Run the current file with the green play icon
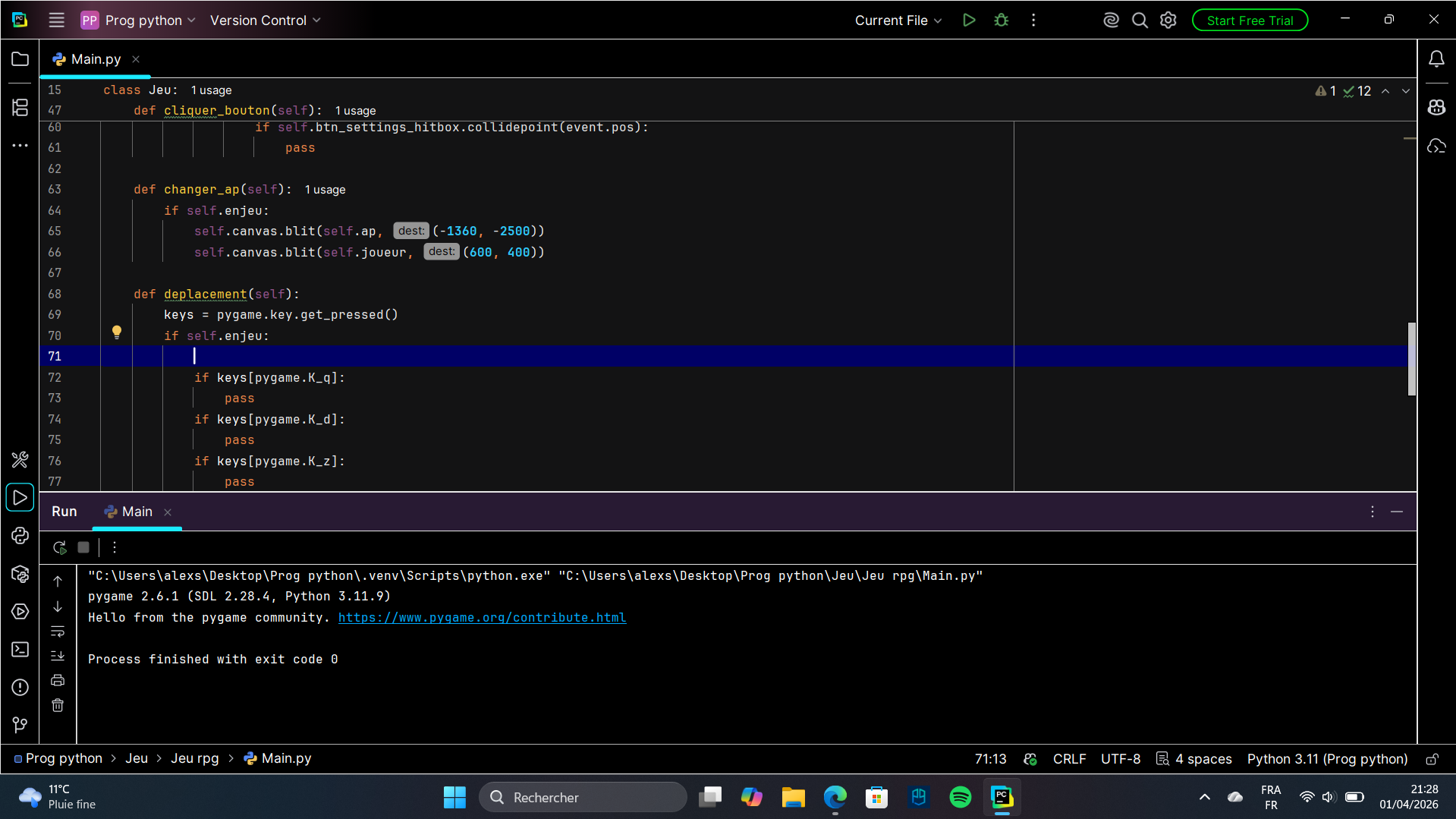This screenshot has height=819, width=1456. pos(969,20)
